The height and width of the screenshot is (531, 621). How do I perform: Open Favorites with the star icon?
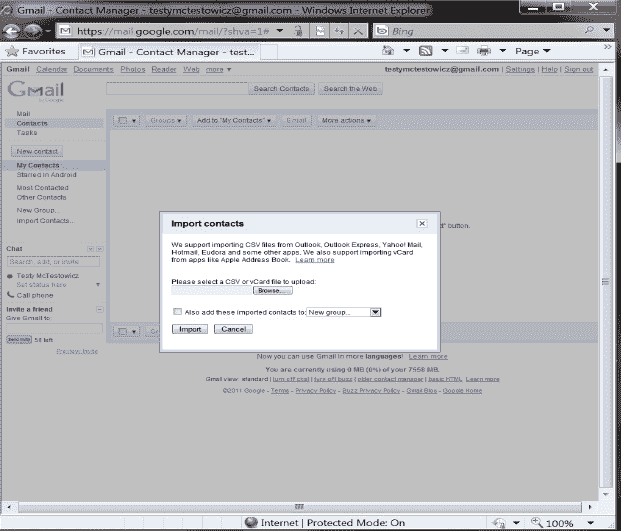tap(12, 51)
